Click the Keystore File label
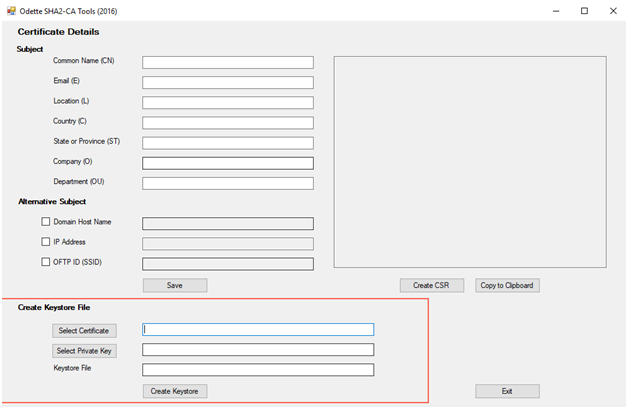Image resolution: width=628 pixels, height=409 pixels. click(72, 368)
